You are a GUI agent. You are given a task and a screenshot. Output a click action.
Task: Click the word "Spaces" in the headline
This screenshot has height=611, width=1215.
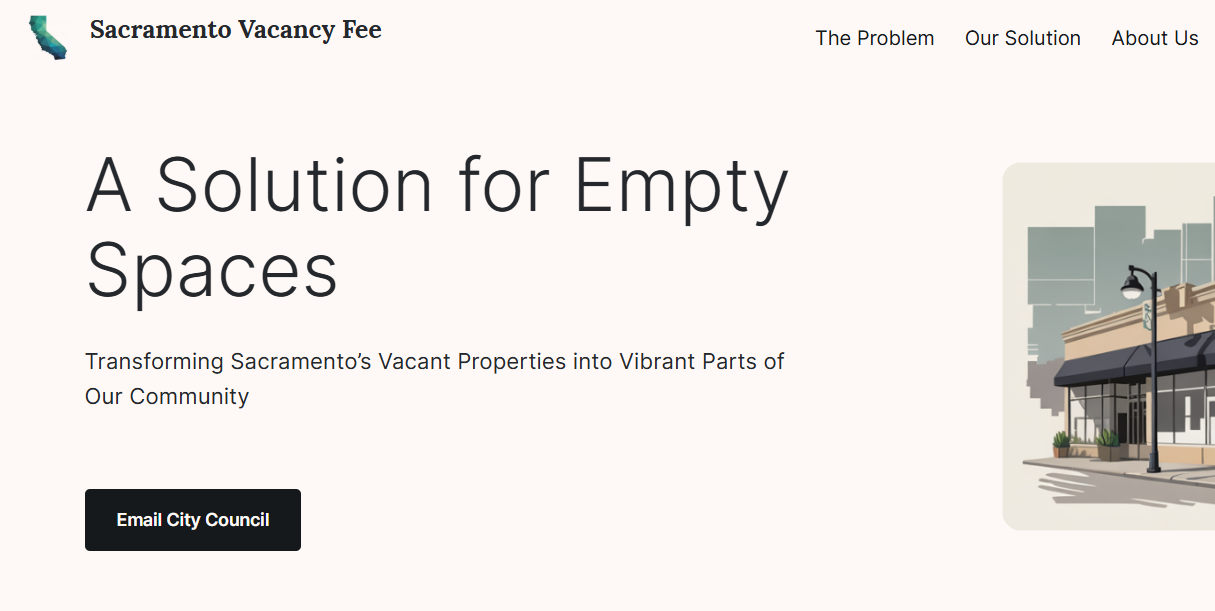(x=212, y=271)
